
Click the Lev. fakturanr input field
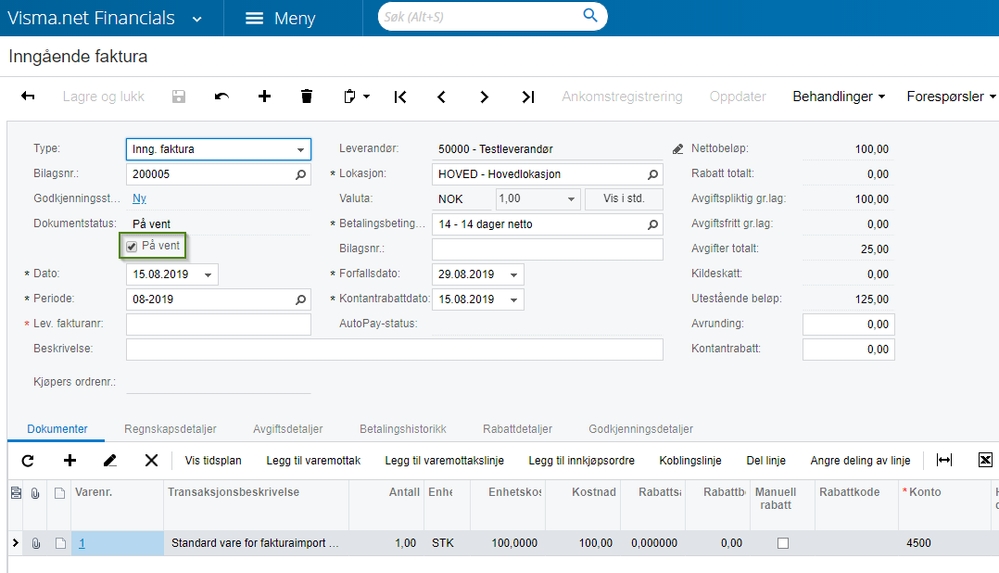pyautogui.click(x=218, y=324)
